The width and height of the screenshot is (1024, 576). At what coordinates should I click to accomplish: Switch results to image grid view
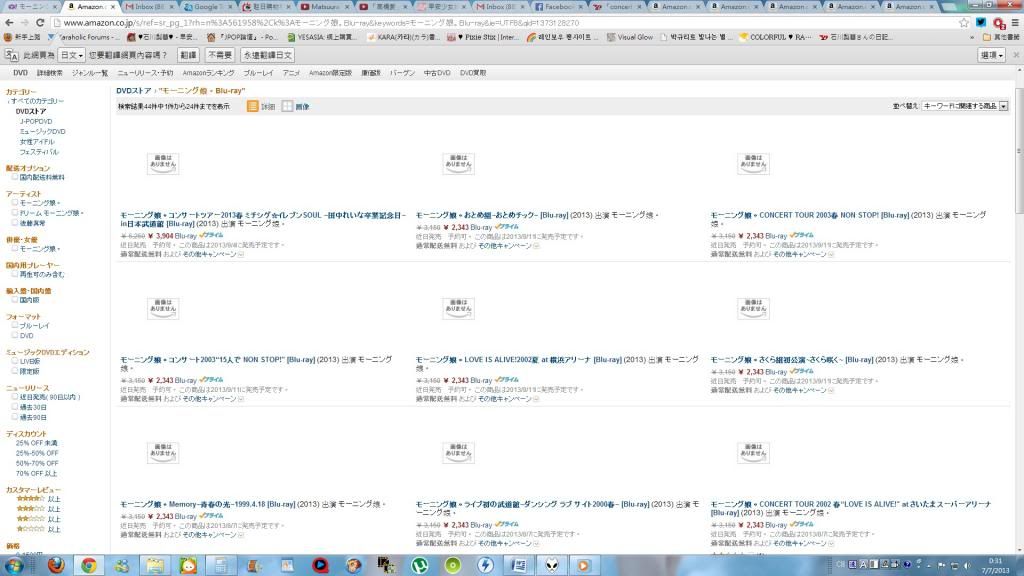pos(287,106)
